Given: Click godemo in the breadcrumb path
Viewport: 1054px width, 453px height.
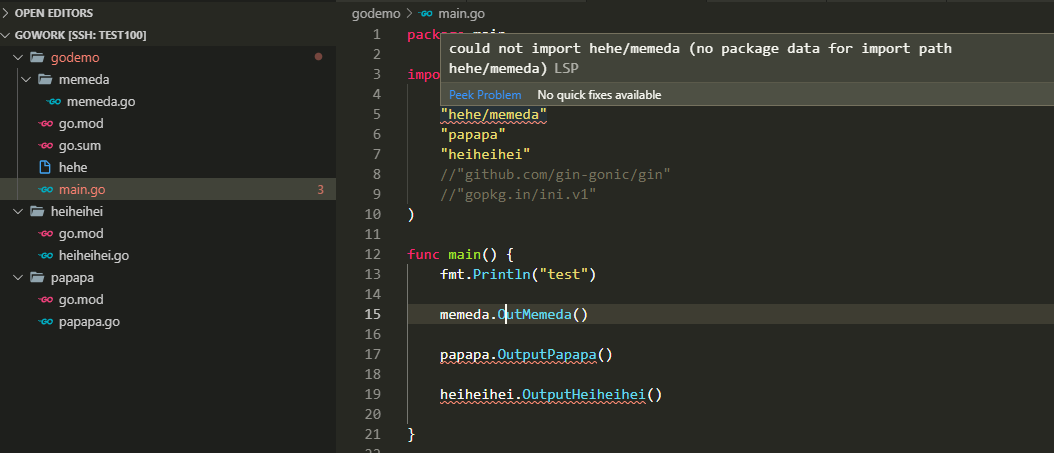Looking at the screenshot, I should pos(376,13).
